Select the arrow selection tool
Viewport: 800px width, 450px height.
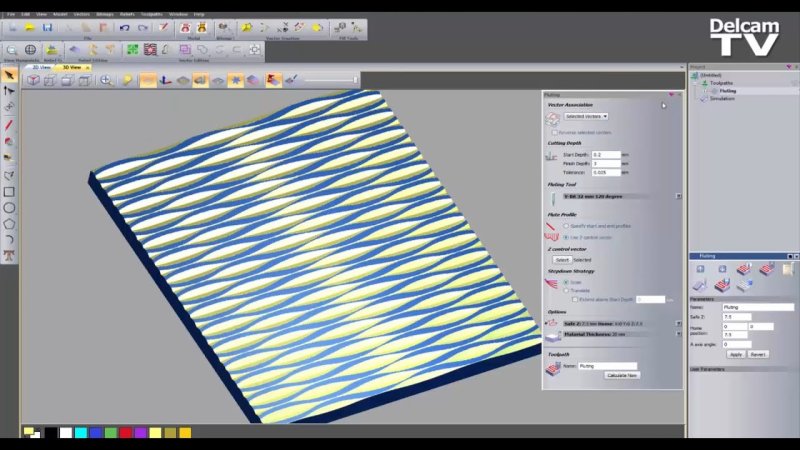pos(9,75)
